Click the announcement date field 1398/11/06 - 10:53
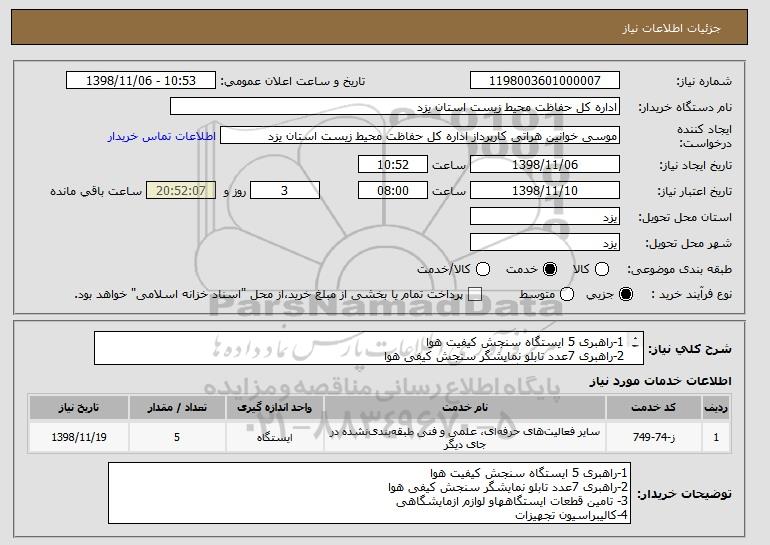Viewport: 770px width, 545px height. click(x=141, y=81)
